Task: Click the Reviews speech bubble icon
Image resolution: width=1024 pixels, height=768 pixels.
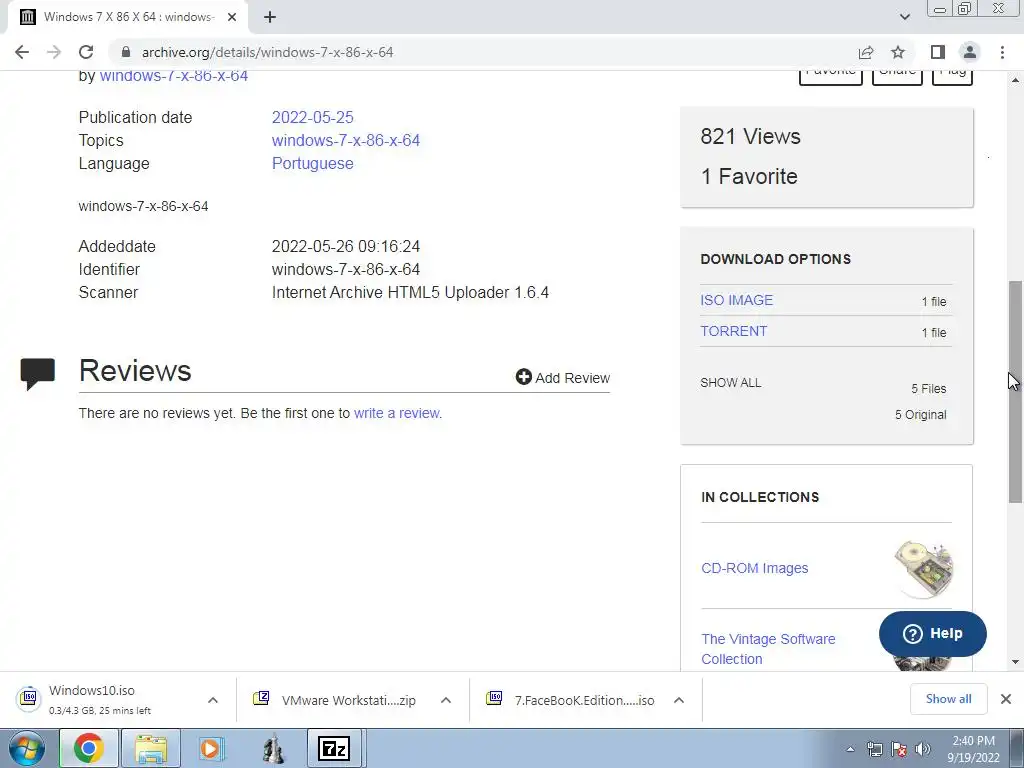Action: (x=37, y=374)
